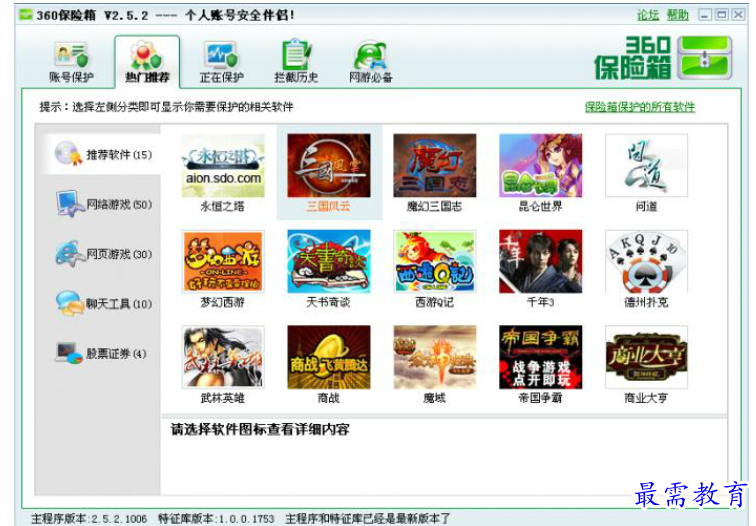The width and height of the screenshot is (756, 526).
Task: Switch to the 正在保护 tab
Action: click(x=221, y=62)
